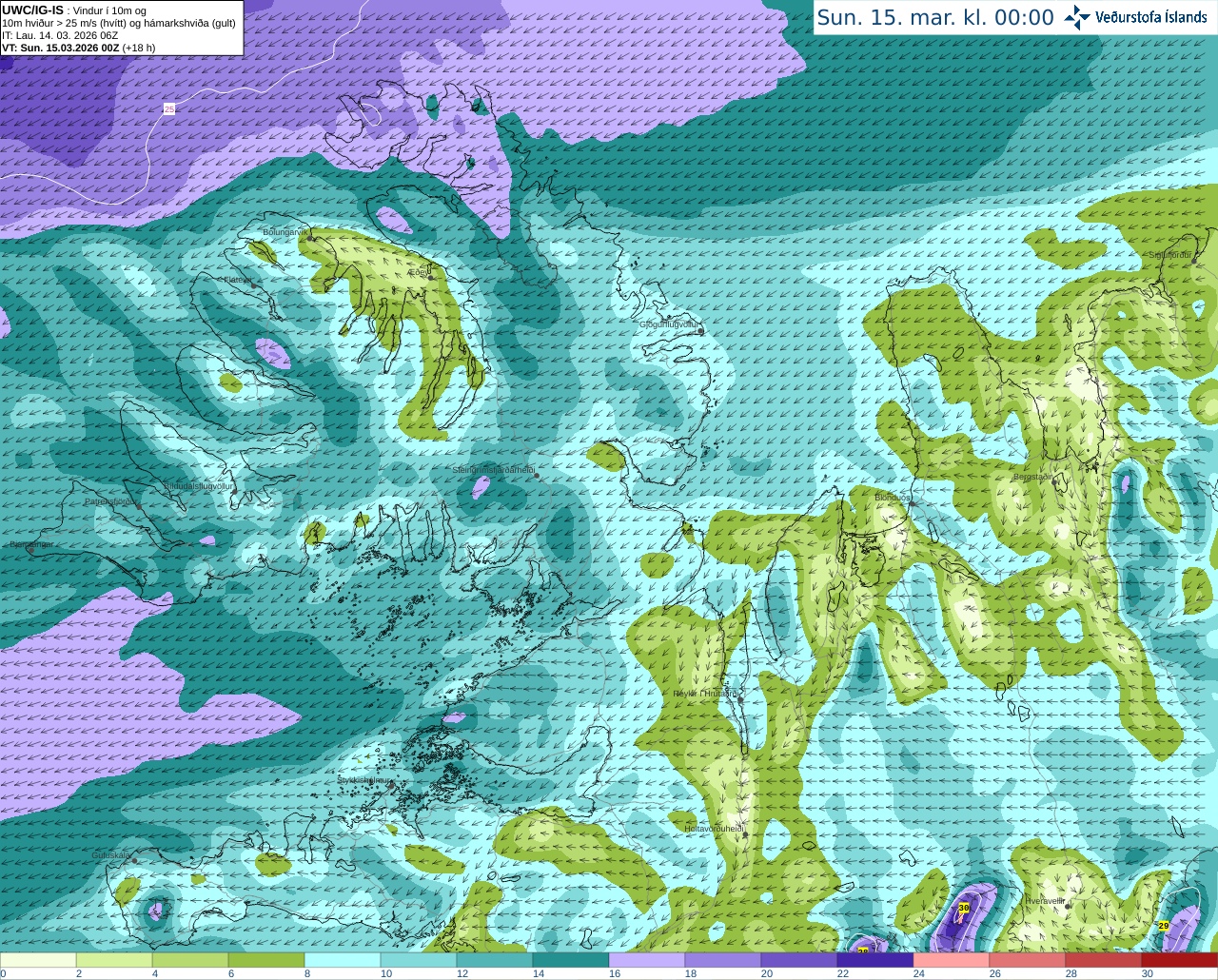The height and width of the screenshot is (980, 1218).
Task: Select the 22–24 m/s dark indigo legend swatch
Action: tap(875, 960)
